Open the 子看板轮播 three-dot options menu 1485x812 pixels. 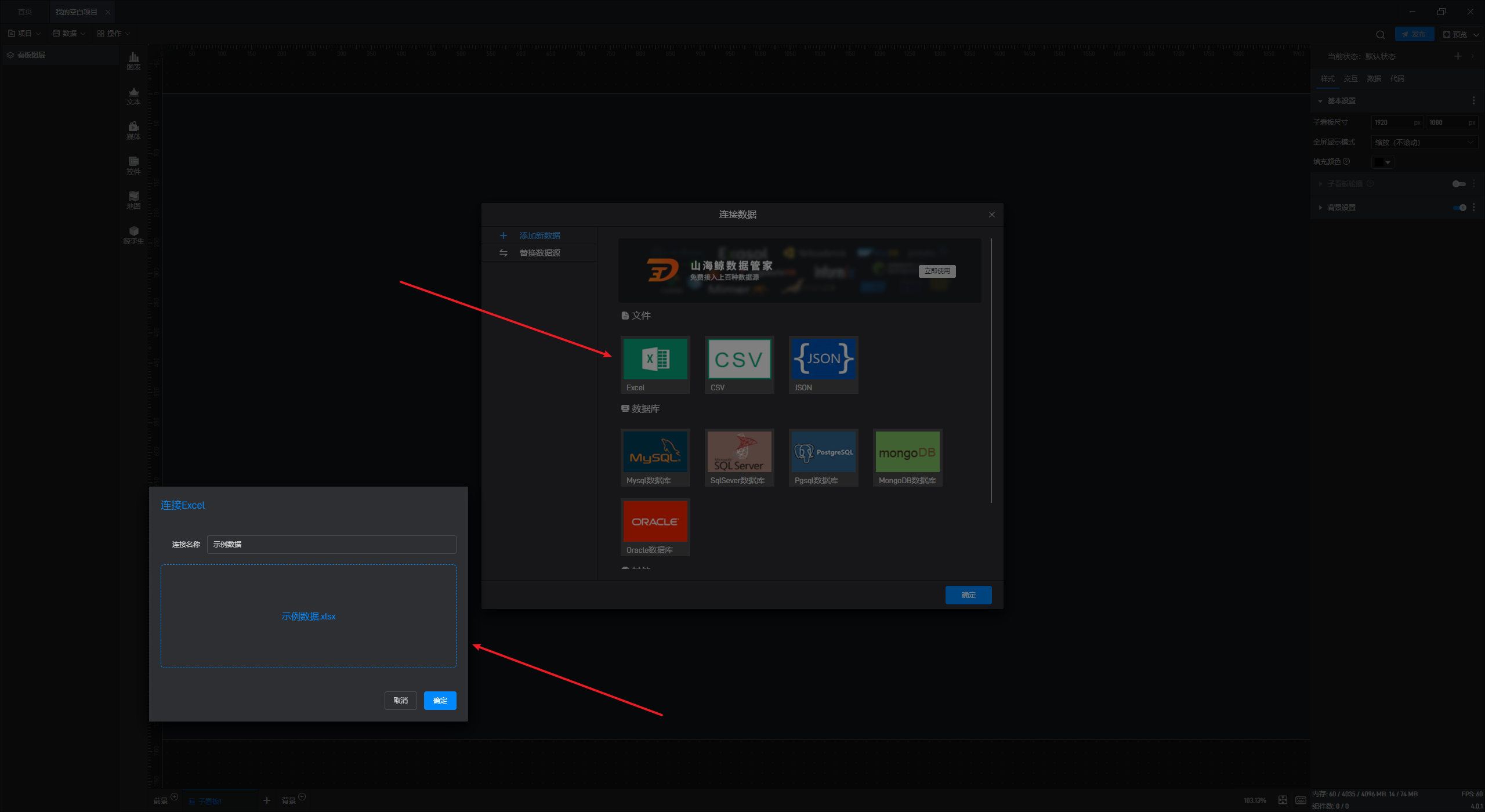click(x=1474, y=184)
